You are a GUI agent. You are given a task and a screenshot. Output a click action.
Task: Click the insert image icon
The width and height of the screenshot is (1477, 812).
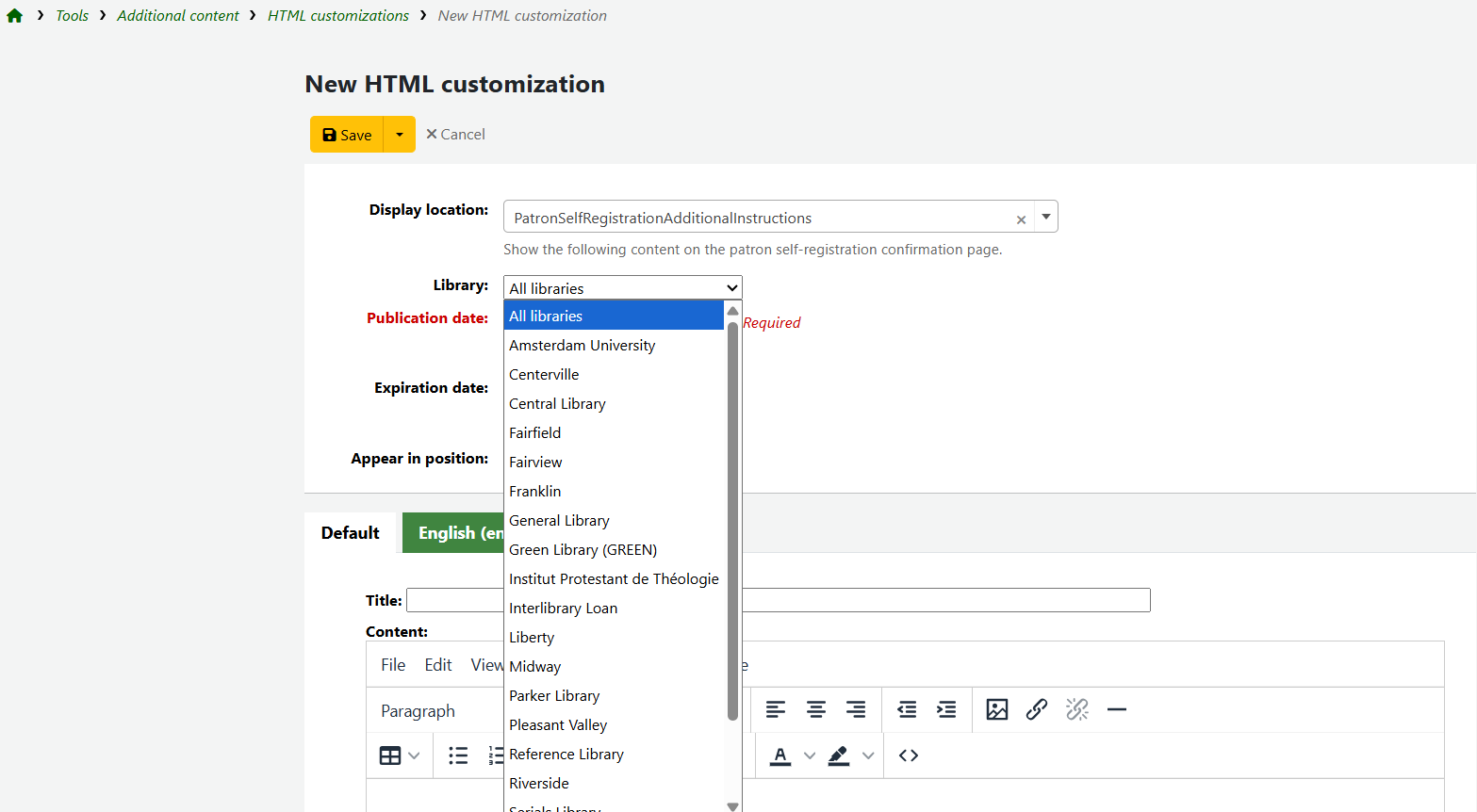point(996,709)
